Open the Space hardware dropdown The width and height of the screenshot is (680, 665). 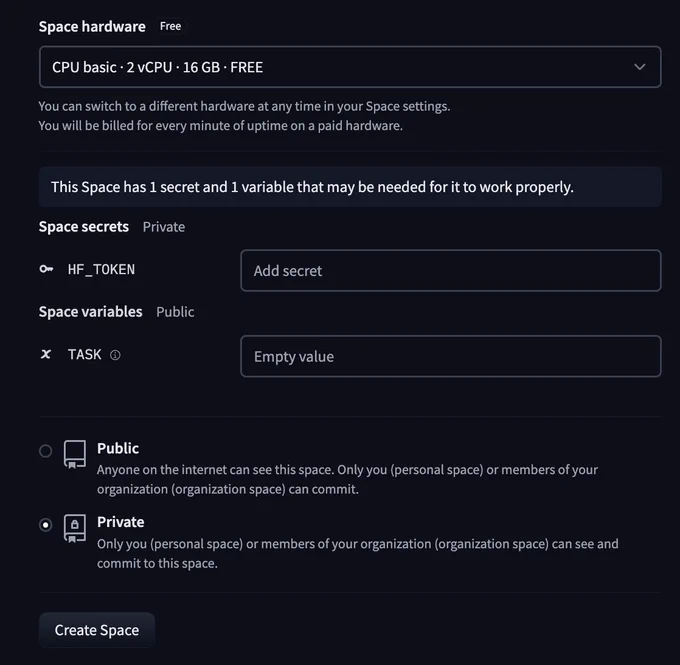(x=350, y=67)
